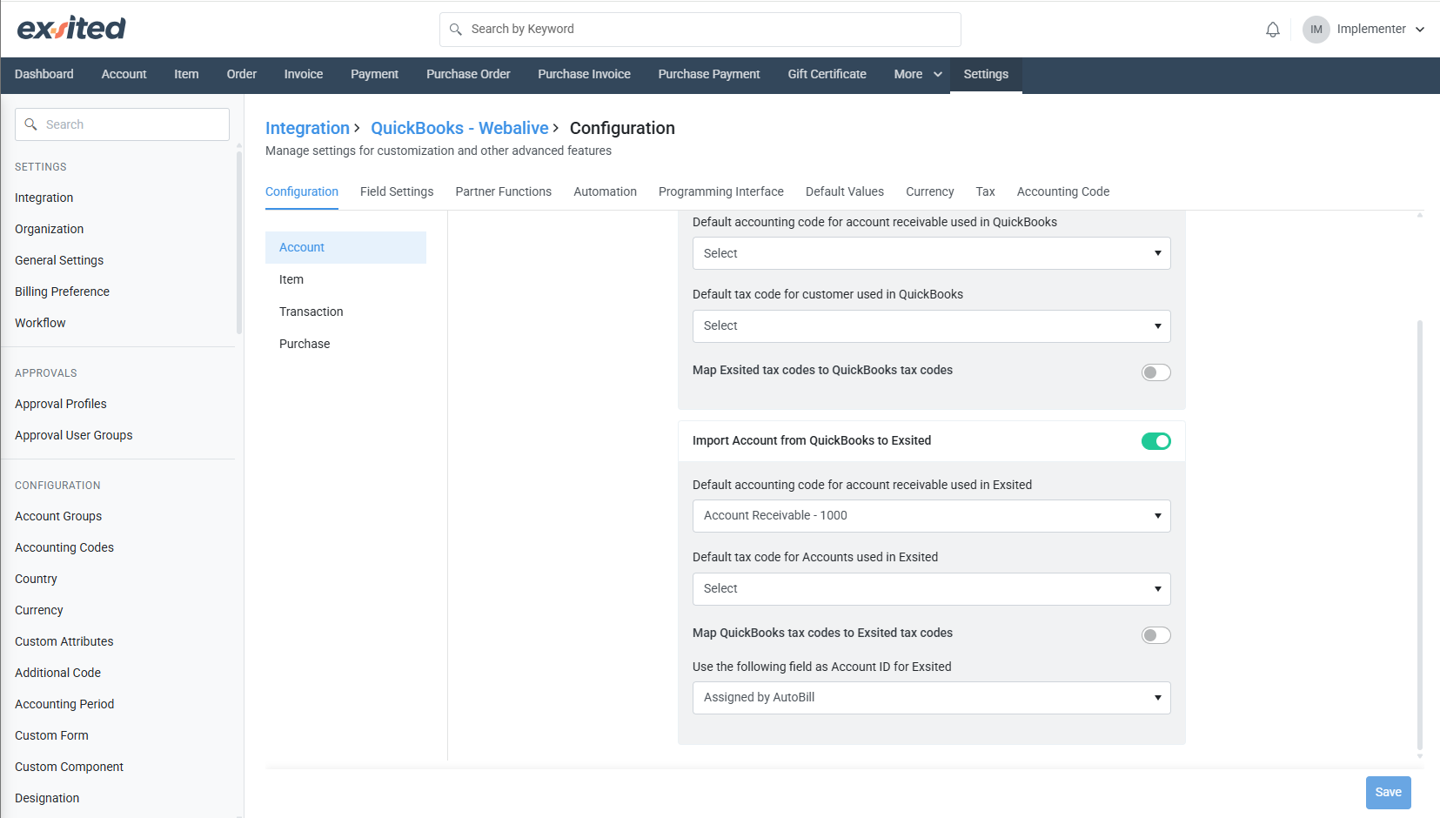Open the Automation tab
Image resolution: width=1440 pixels, height=818 pixels.
pos(605,192)
